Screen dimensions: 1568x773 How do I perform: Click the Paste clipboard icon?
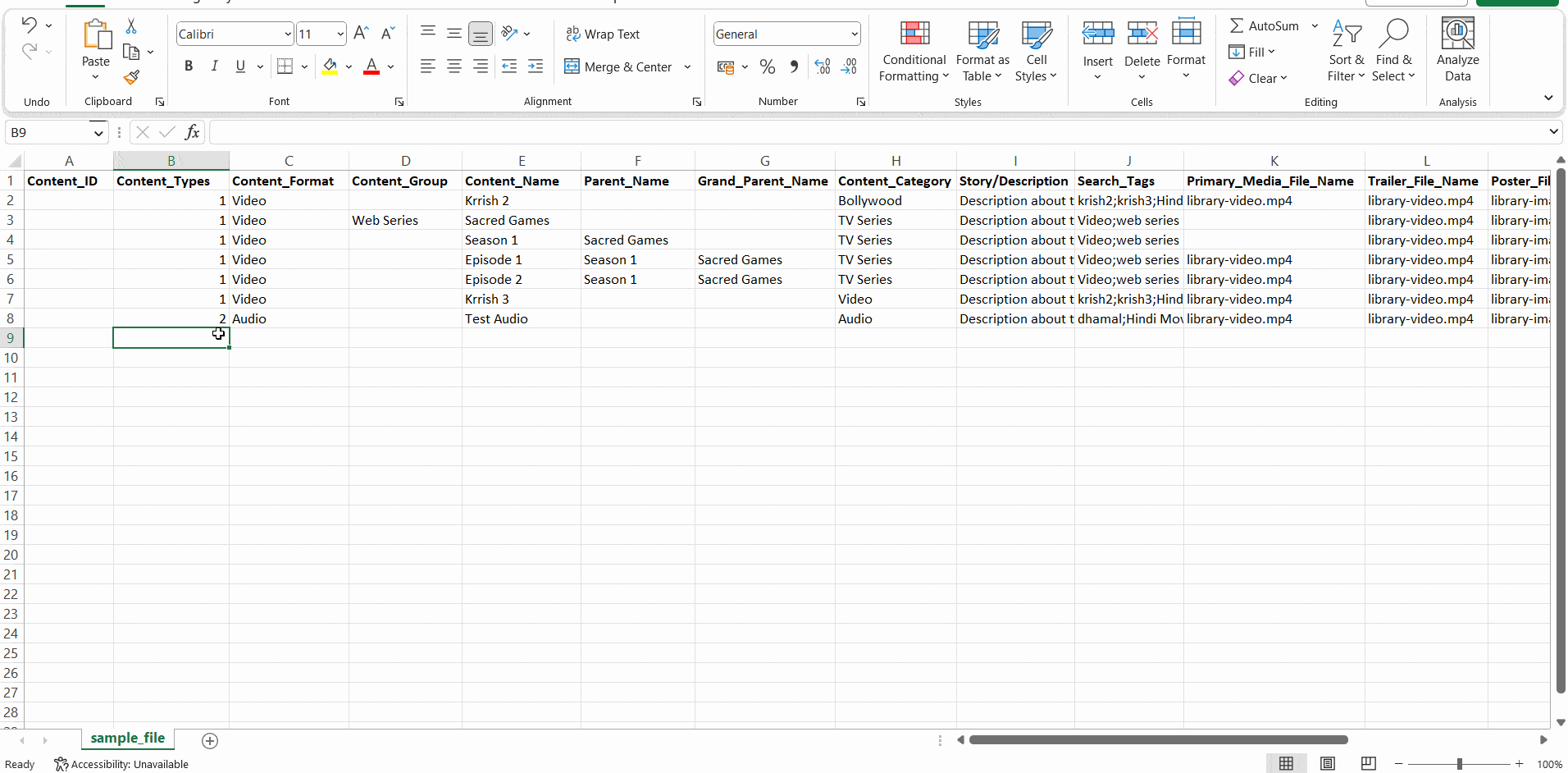pyautogui.click(x=96, y=34)
